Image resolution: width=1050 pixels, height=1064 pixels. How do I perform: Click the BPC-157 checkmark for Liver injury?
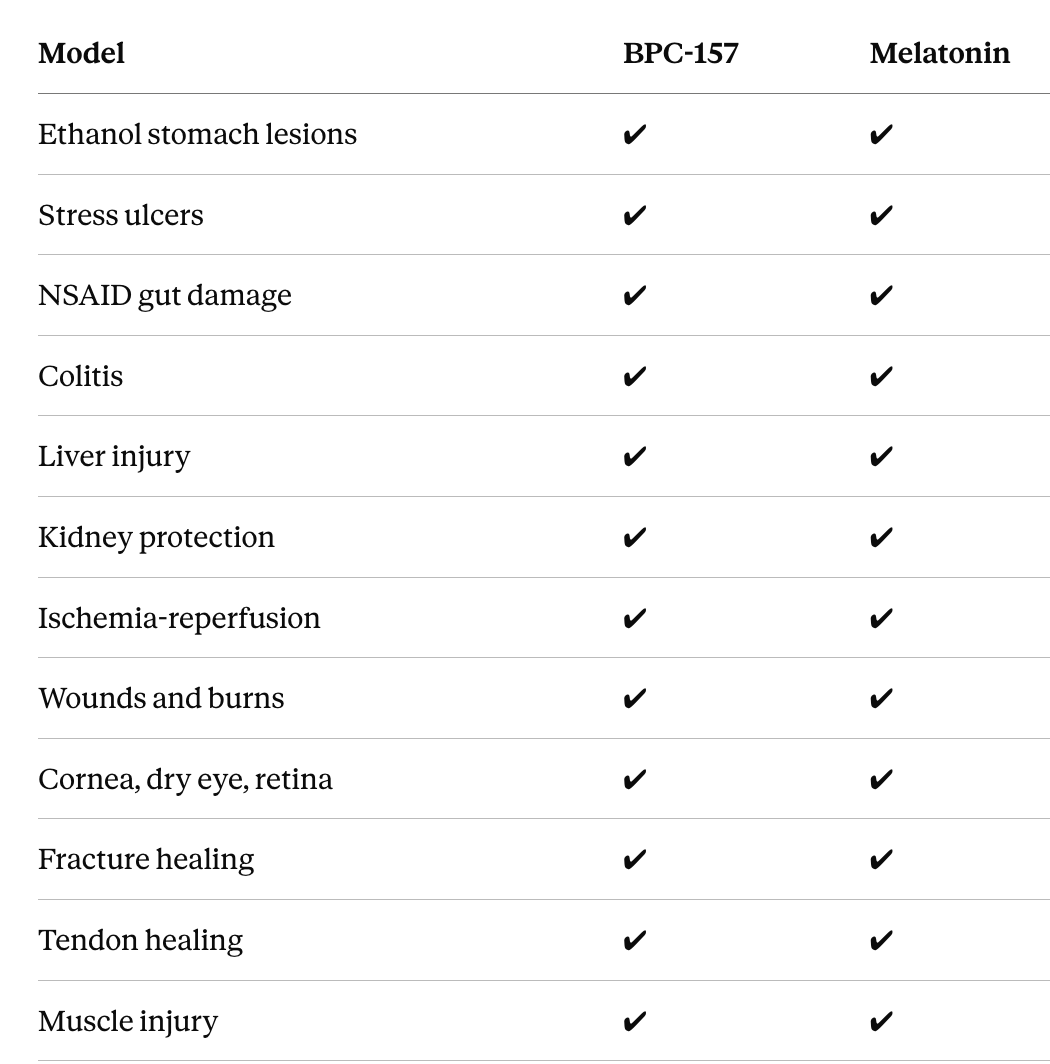click(635, 457)
